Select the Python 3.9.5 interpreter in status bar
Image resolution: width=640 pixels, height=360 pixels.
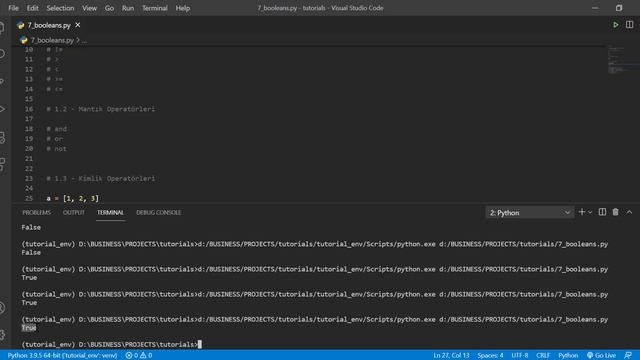[x=62, y=356]
